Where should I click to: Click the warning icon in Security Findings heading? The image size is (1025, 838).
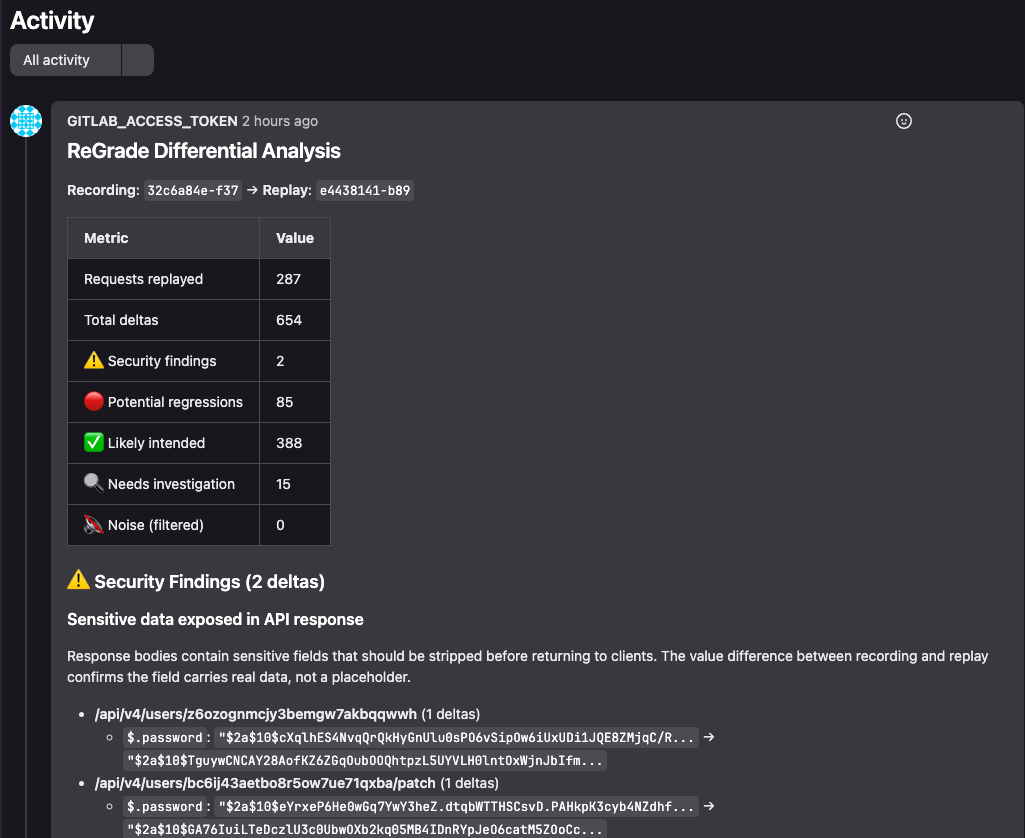click(x=78, y=580)
